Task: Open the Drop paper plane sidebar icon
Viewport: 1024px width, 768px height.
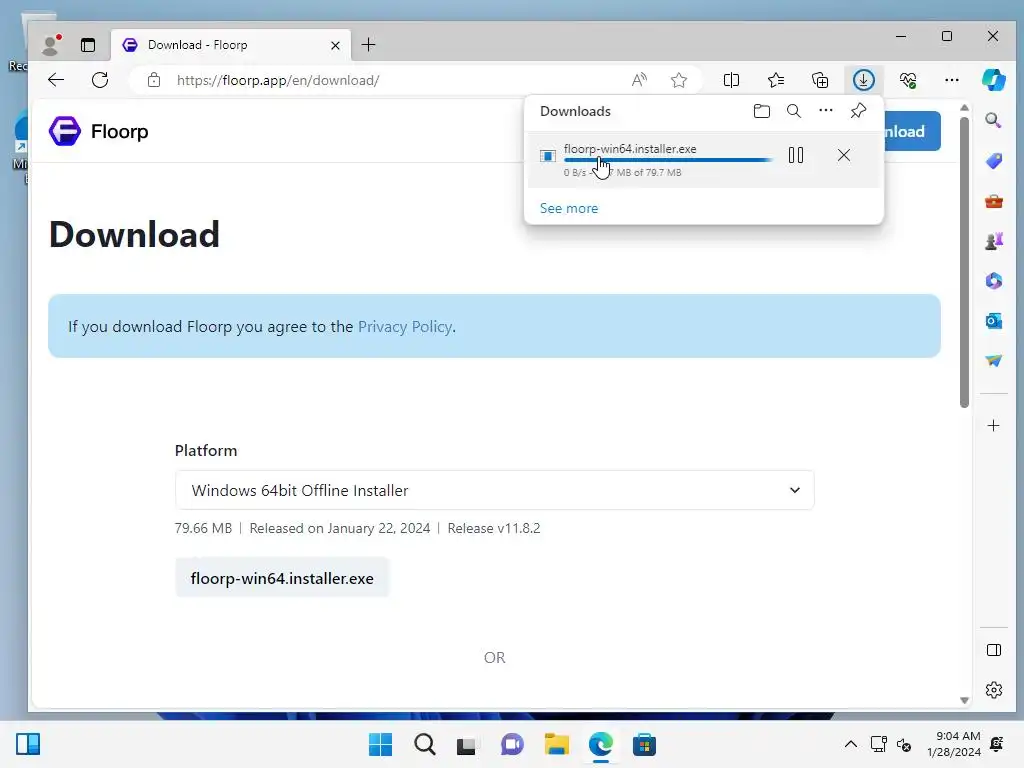Action: coord(993,360)
